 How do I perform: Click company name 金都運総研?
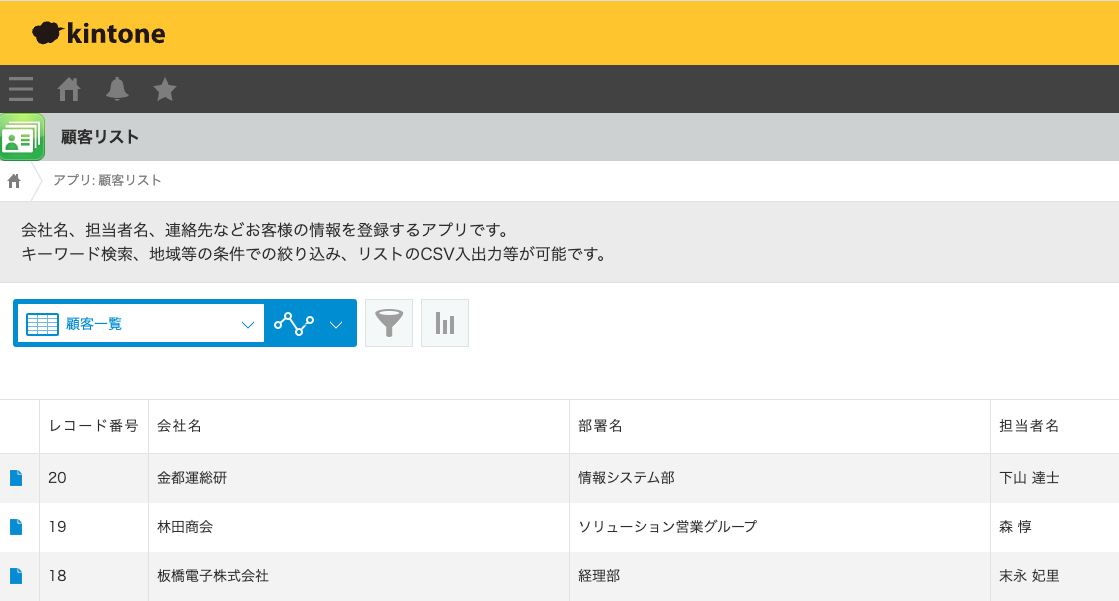pyautogui.click(x=192, y=478)
